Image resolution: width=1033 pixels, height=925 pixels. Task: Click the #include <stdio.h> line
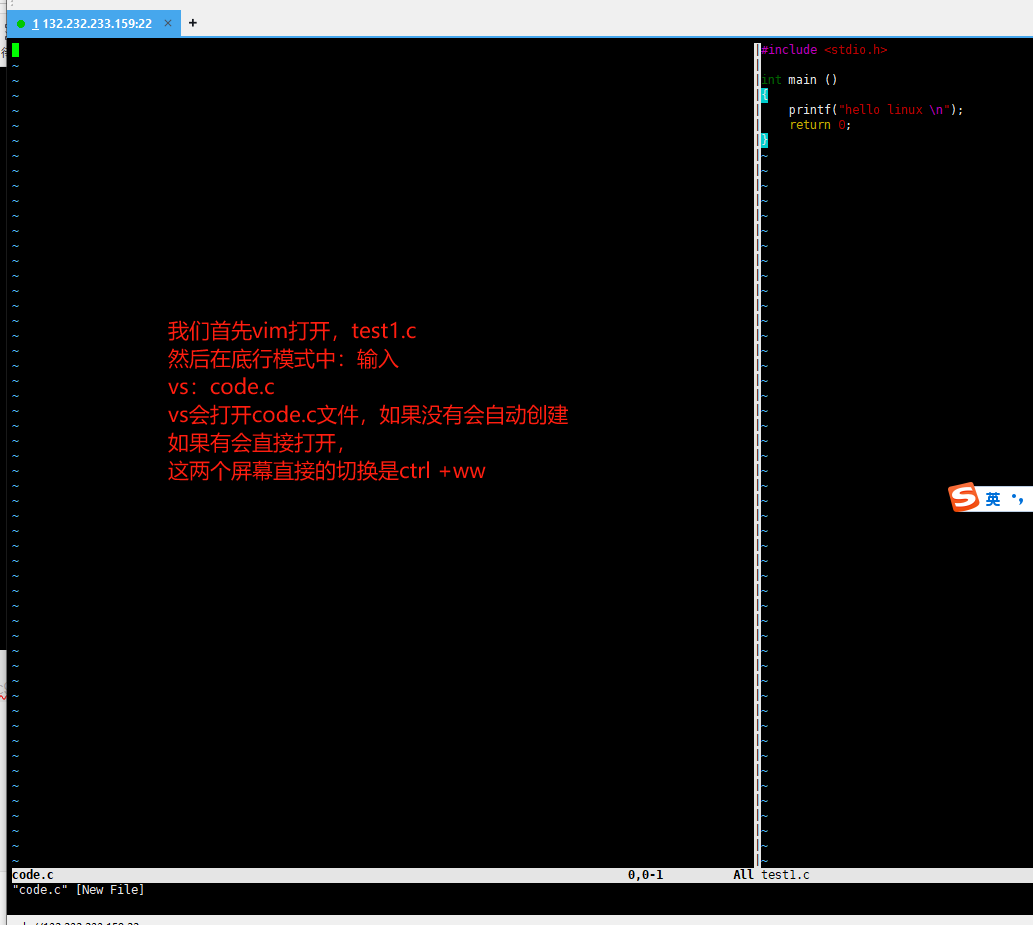click(824, 50)
